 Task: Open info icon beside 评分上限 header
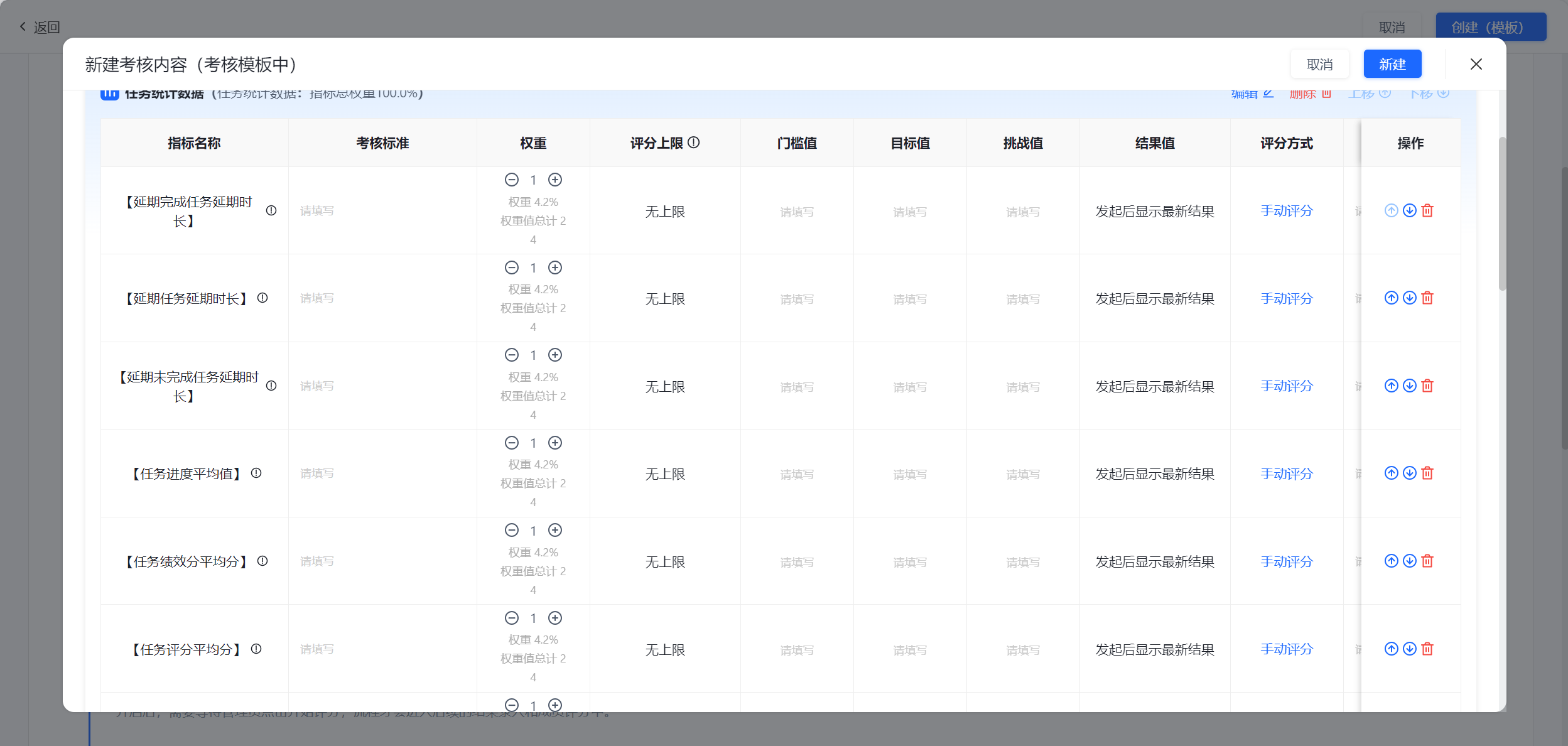point(694,143)
